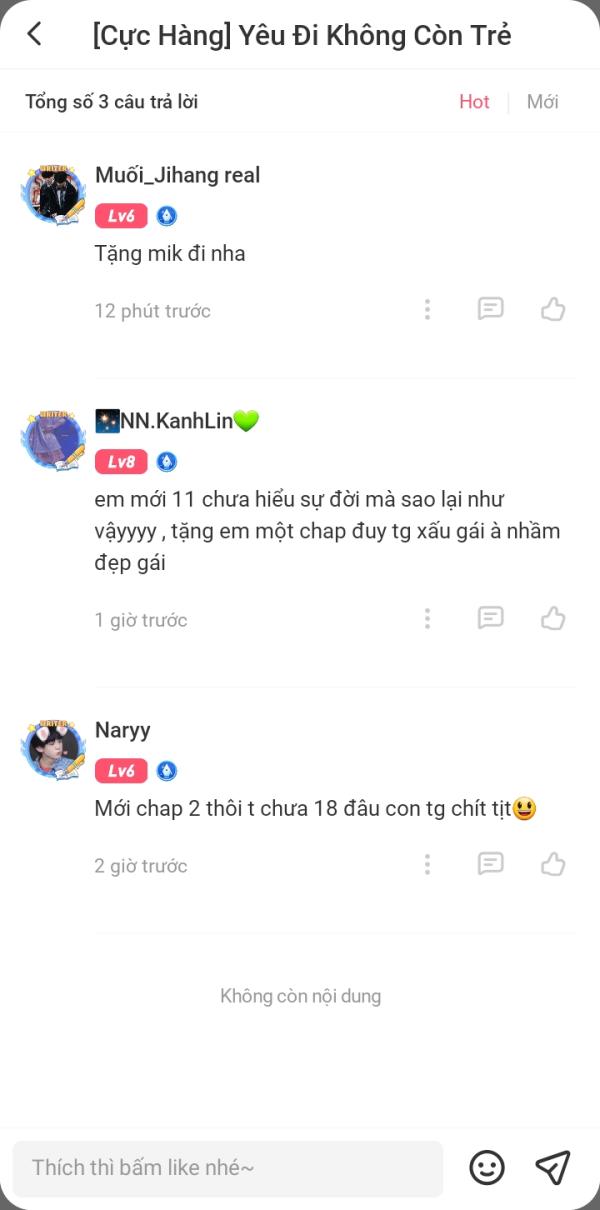600x1210 pixels.
Task: Open more options on Muối_Jihang real's comment
Action: click(427, 309)
